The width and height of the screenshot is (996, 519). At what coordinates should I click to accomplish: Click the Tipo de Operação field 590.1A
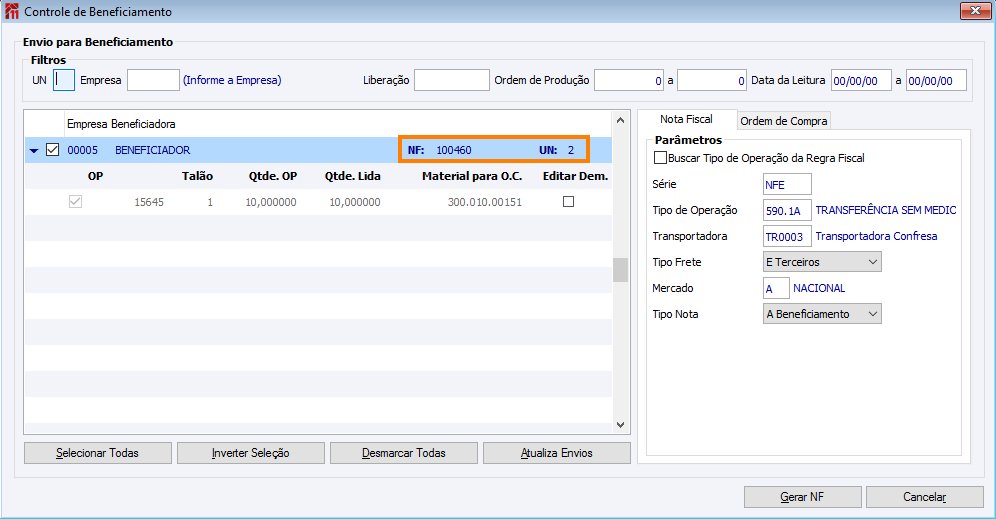click(x=787, y=210)
